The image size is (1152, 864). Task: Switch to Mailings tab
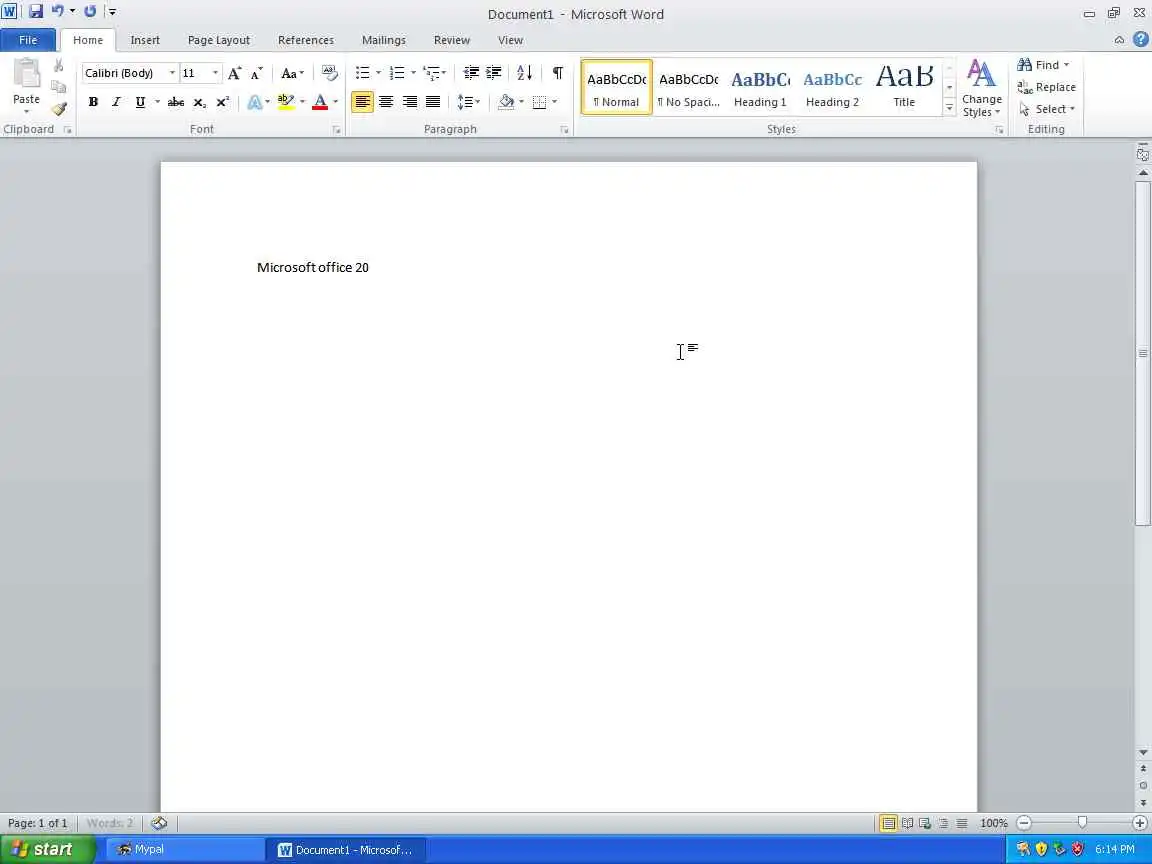coord(384,40)
